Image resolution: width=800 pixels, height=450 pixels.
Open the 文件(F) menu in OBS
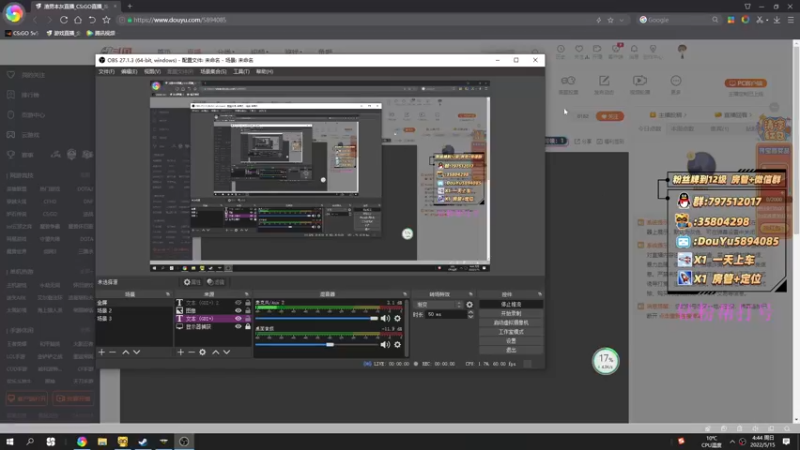pyautogui.click(x=106, y=71)
